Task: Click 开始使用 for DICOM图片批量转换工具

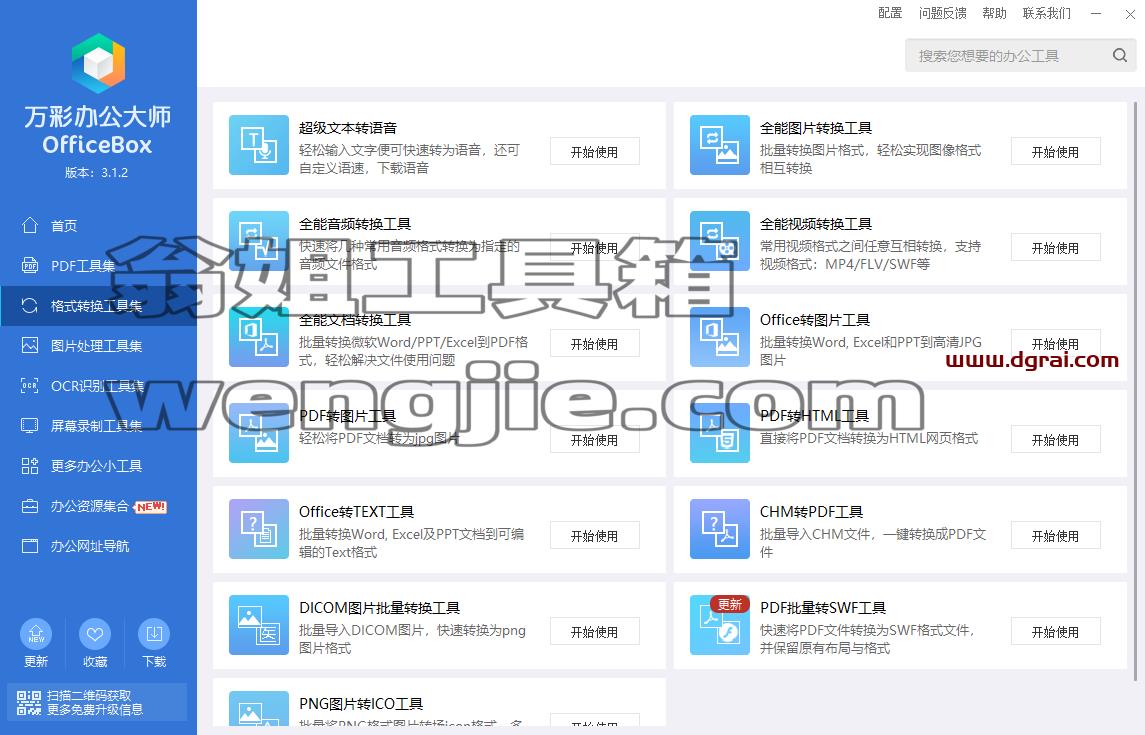Action: (x=594, y=632)
